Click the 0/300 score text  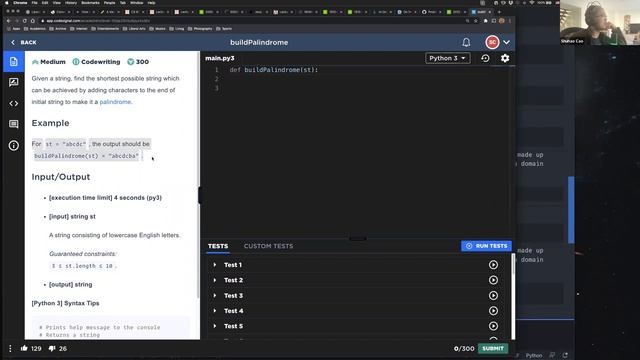point(464,349)
